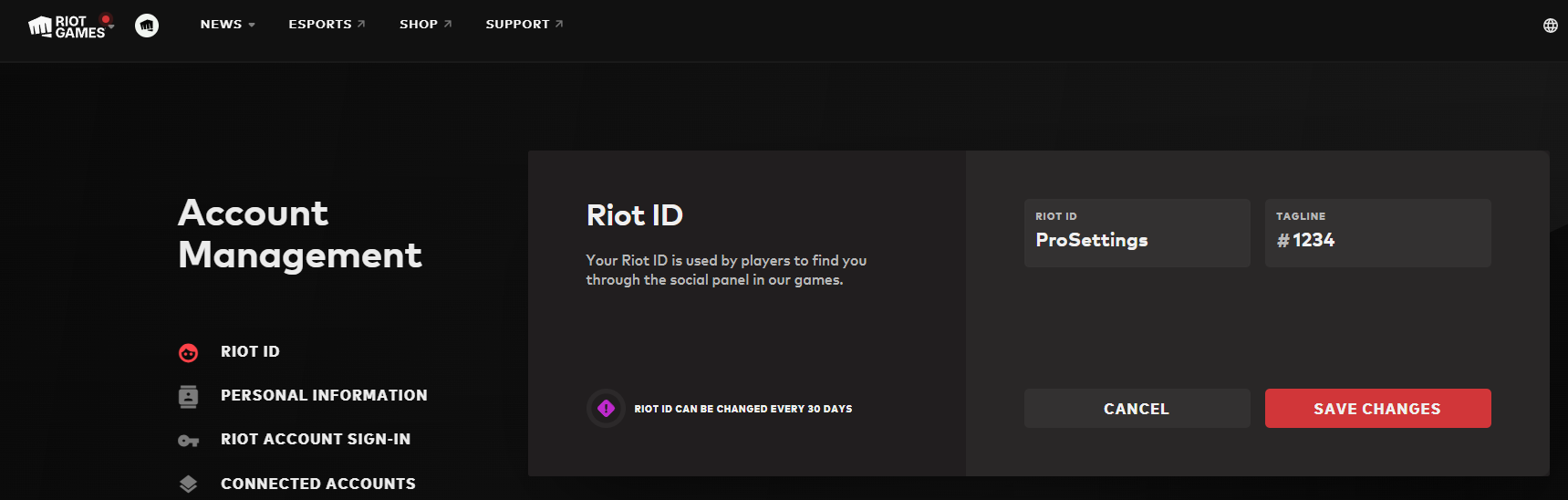Click the purple diamond info icon

pyautogui.click(x=606, y=409)
